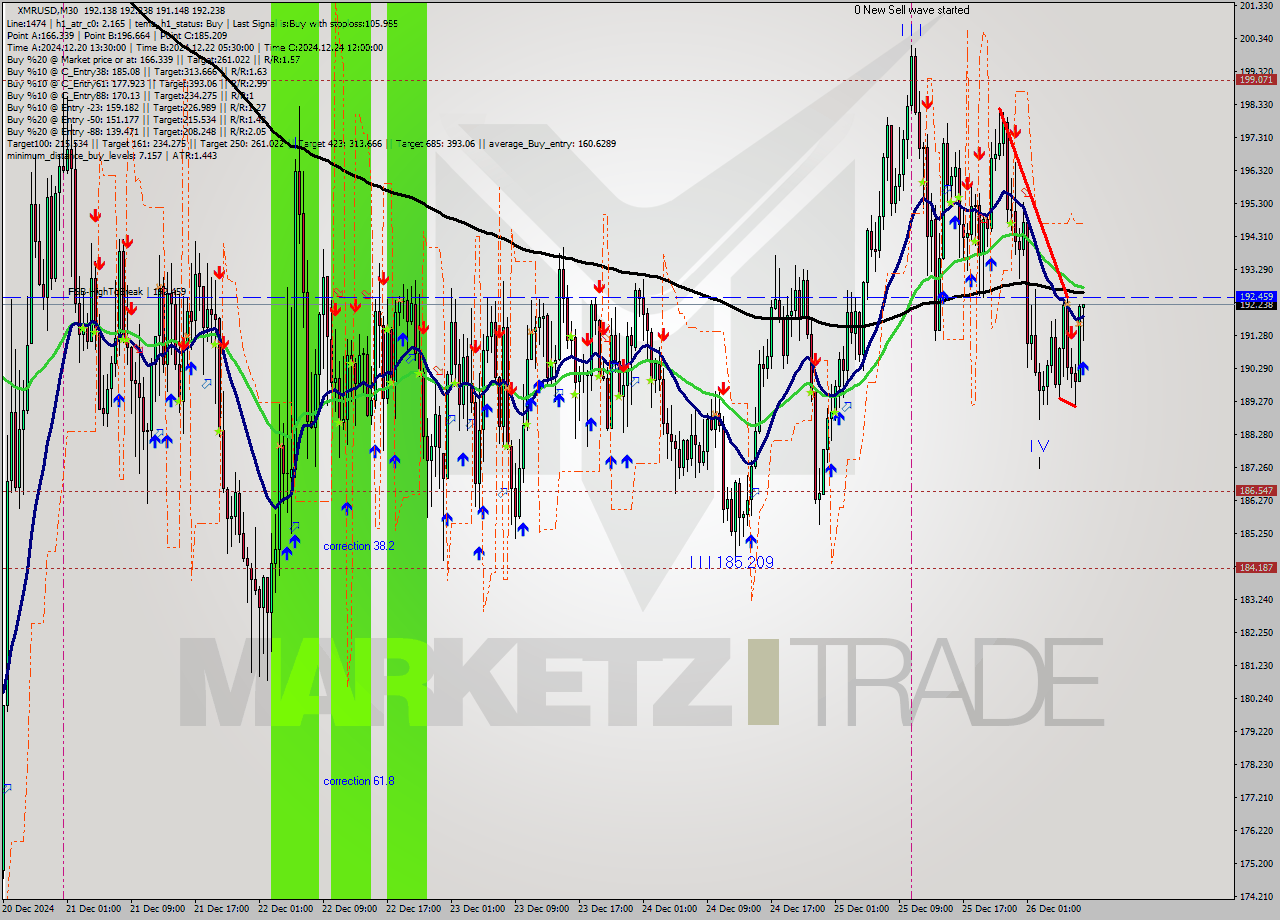Click the 174.210 price axis label
The width and height of the screenshot is (1280, 920).
1256,896
